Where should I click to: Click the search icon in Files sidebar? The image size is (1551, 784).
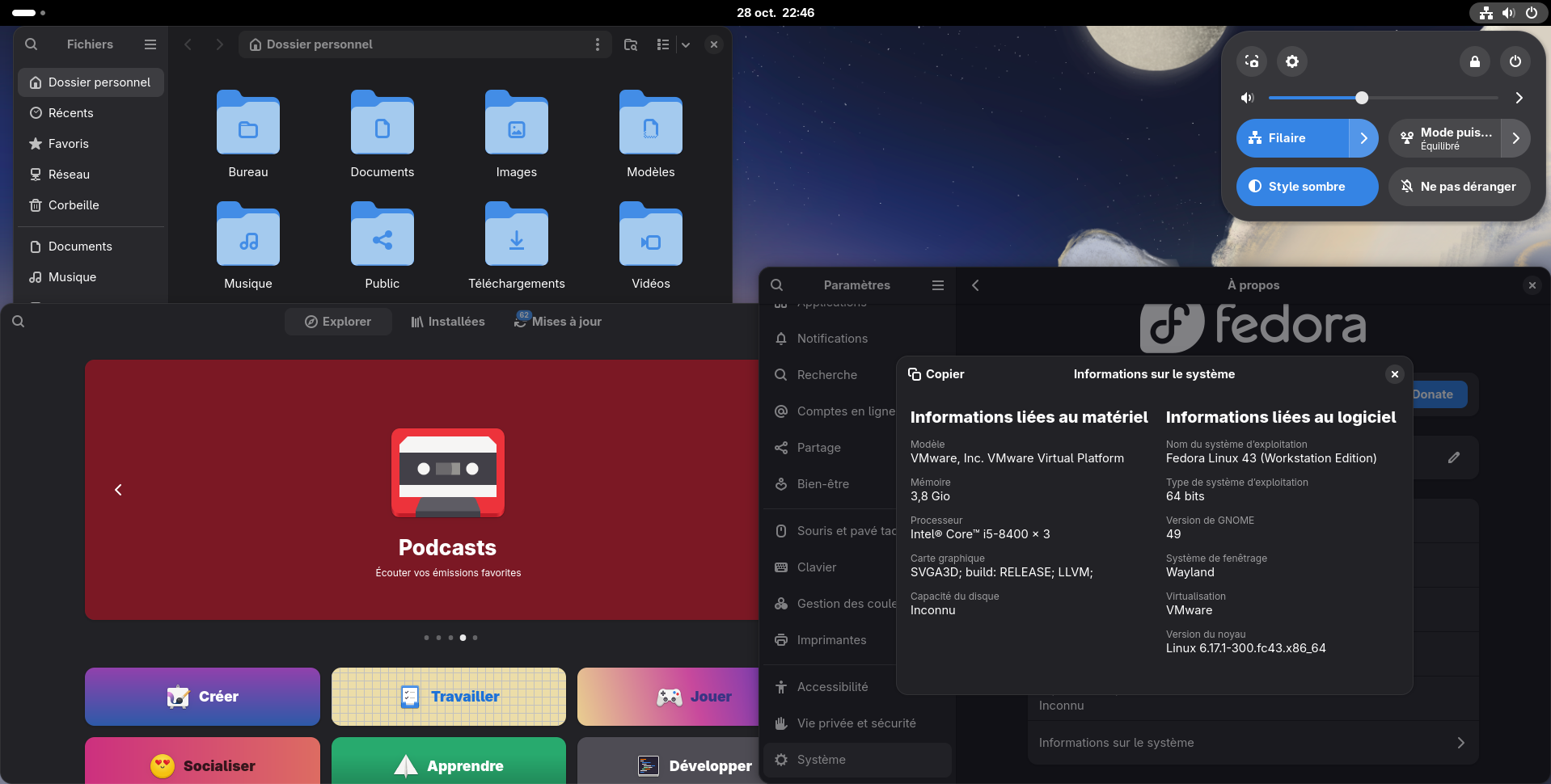[x=31, y=44]
